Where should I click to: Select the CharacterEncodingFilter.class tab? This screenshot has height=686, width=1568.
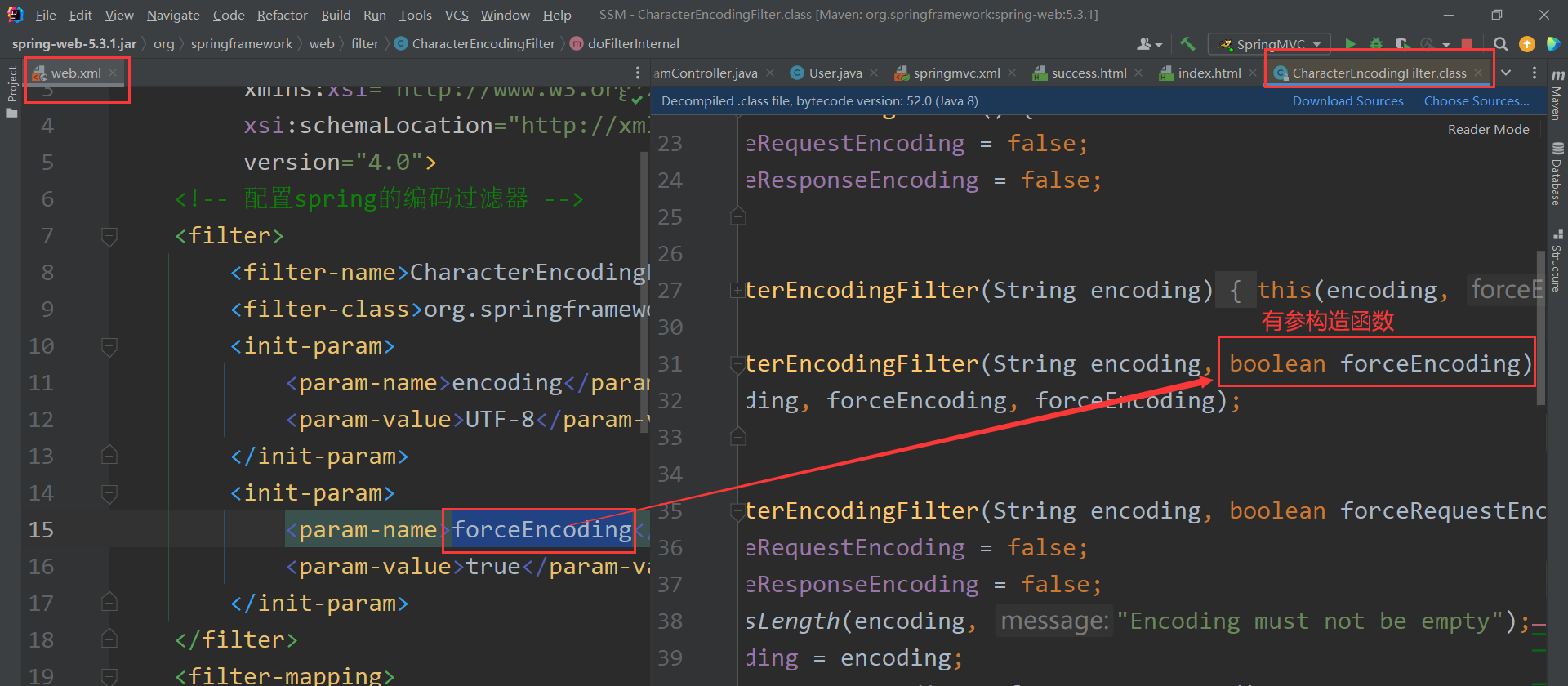click(1379, 73)
